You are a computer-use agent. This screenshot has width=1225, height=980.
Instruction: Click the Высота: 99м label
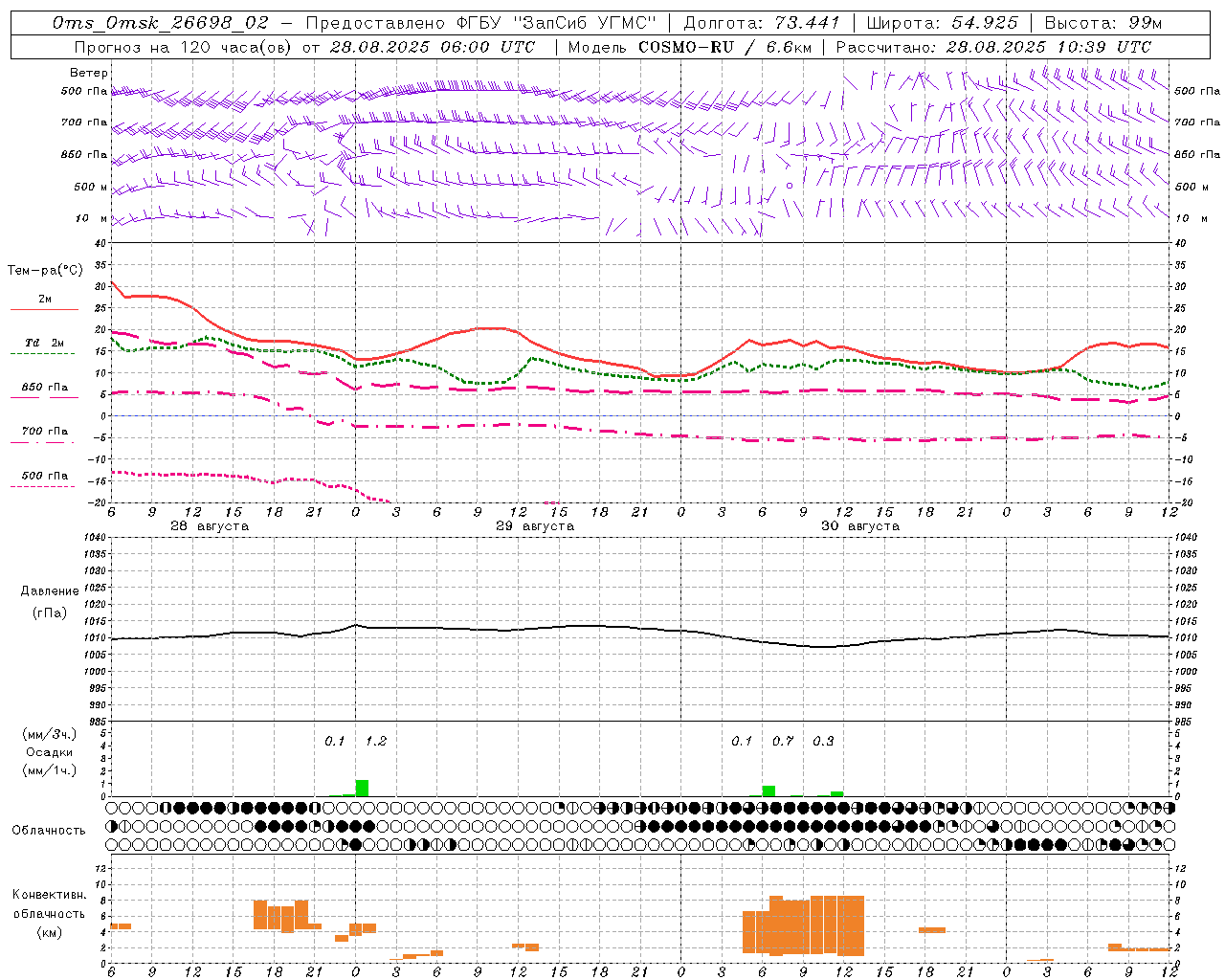(x=1103, y=22)
